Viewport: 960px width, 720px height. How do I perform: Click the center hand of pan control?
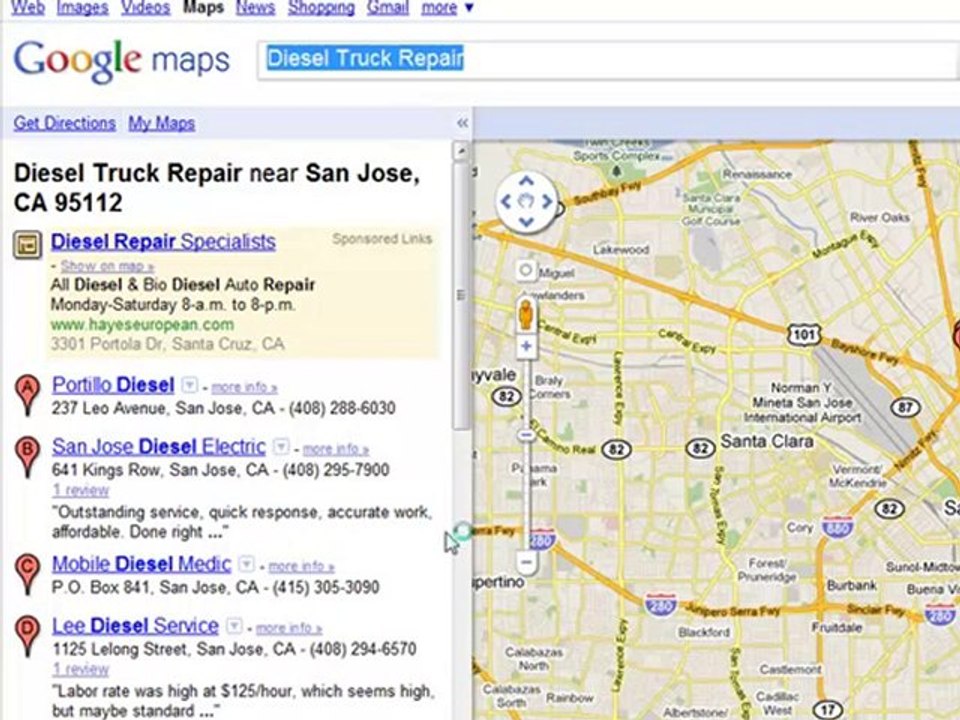pyautogui.click(x=526, y=201)
